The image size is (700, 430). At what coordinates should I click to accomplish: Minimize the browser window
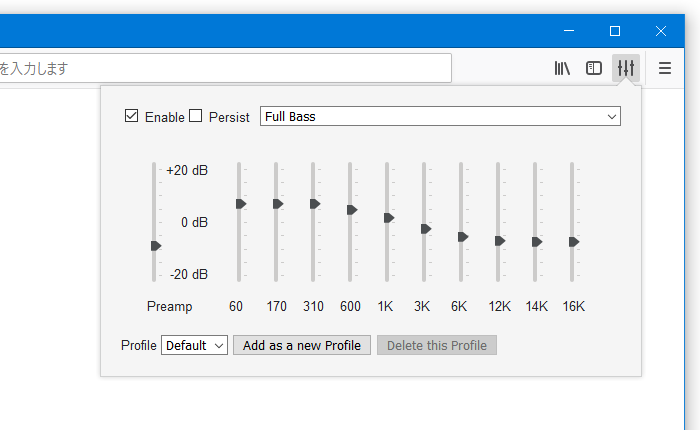coord(569,31)
